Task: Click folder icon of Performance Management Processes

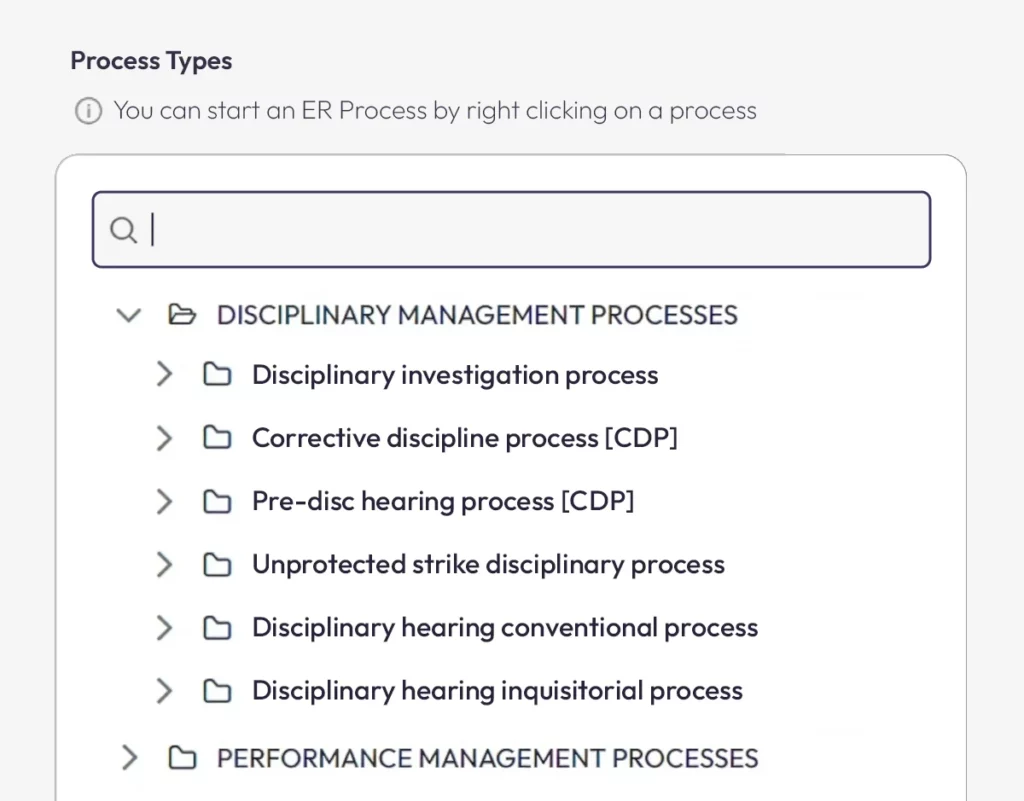Action: click(x=182, y=758)
